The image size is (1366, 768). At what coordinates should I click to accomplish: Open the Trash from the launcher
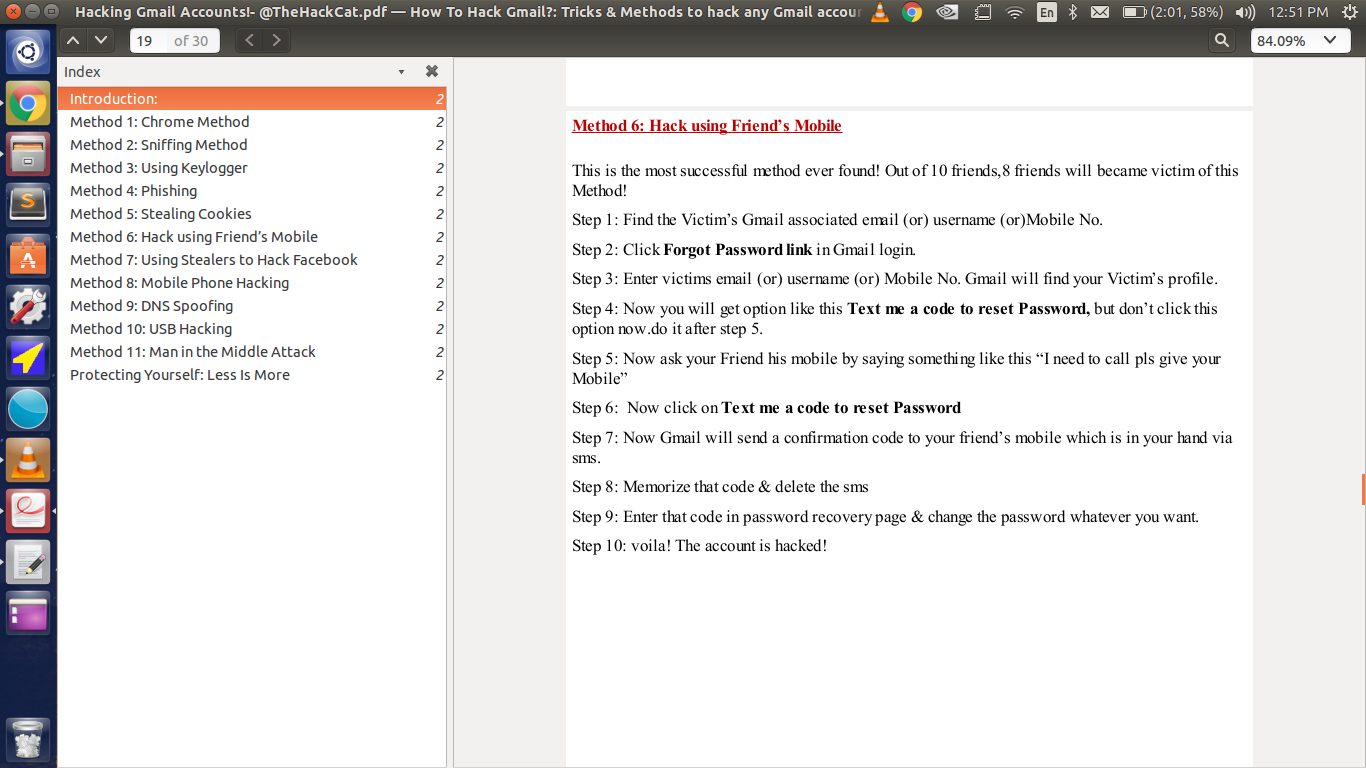[x=28, y=739]
